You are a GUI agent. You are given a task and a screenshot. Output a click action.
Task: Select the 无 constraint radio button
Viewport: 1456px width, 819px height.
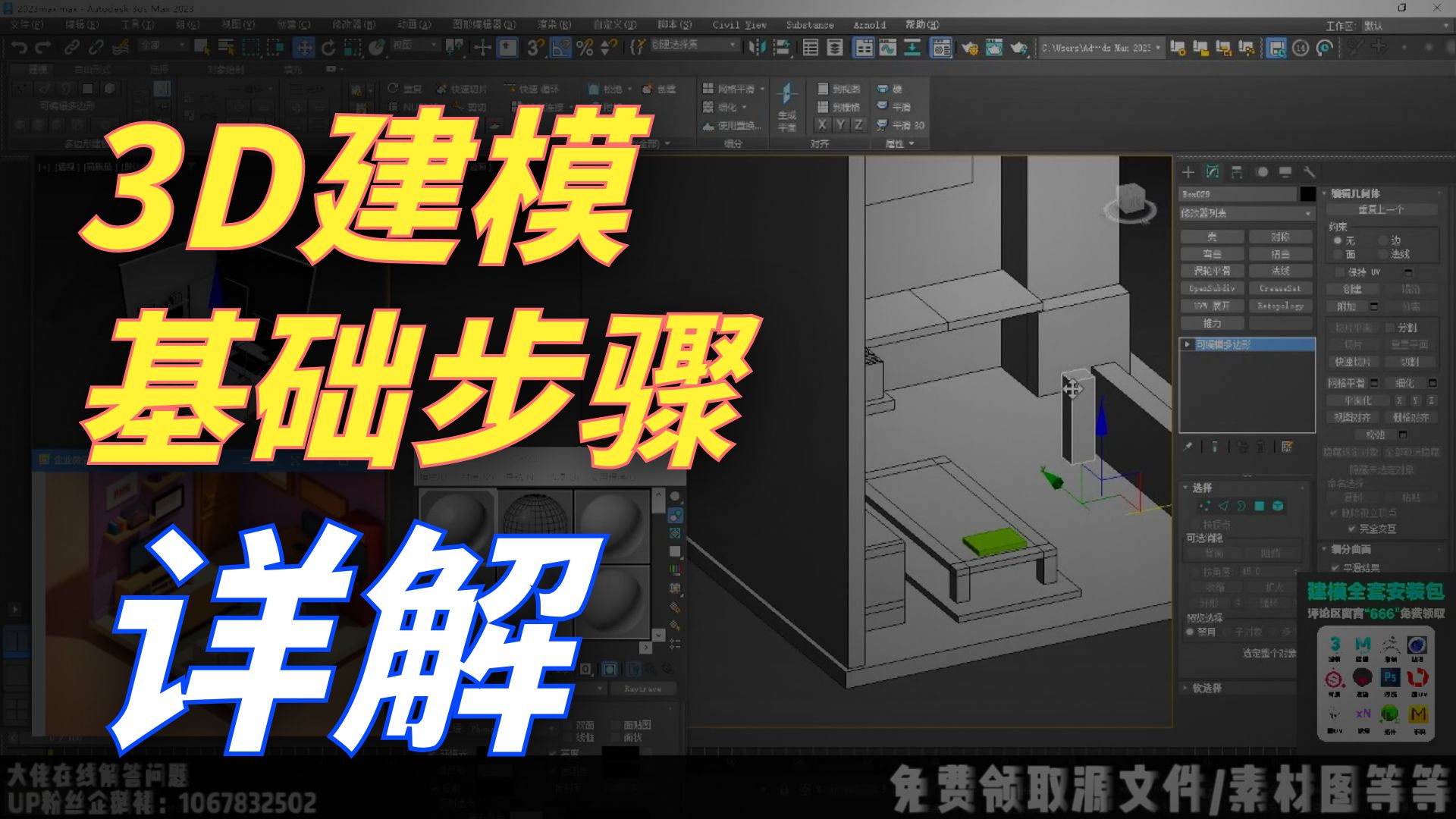point(1338,240)
